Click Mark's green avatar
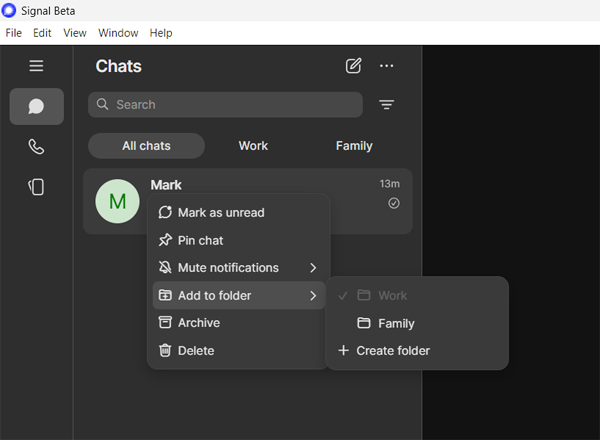 117,202
